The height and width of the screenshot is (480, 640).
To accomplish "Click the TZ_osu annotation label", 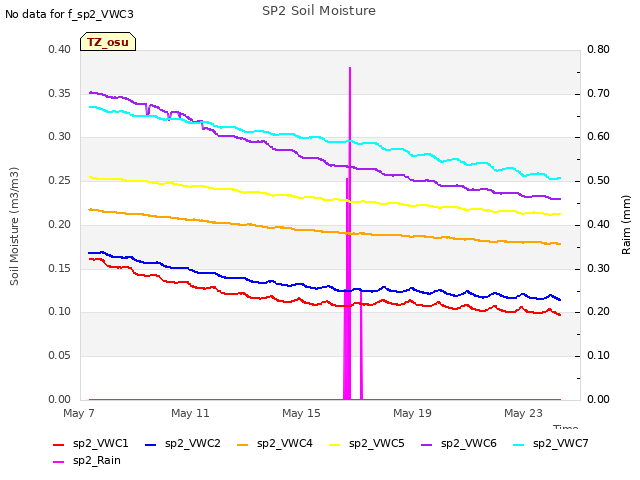I will [108, 42].
